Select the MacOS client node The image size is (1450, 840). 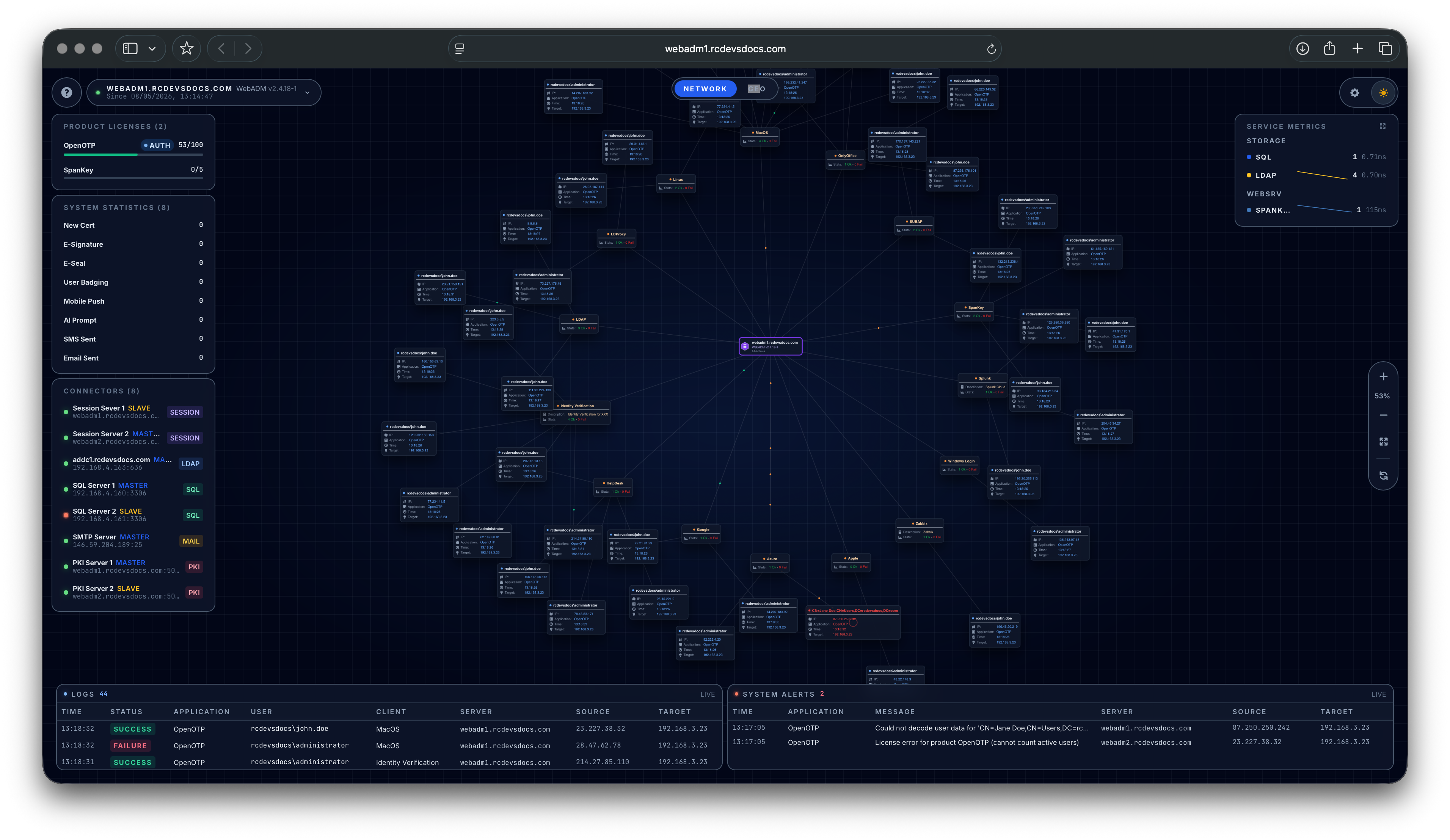760,136
